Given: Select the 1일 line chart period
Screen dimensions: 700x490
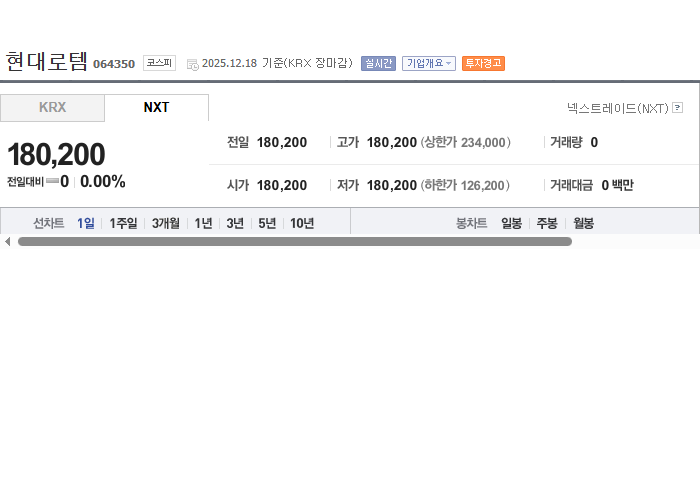Looking at the screenshot, I should coord(86,223).
